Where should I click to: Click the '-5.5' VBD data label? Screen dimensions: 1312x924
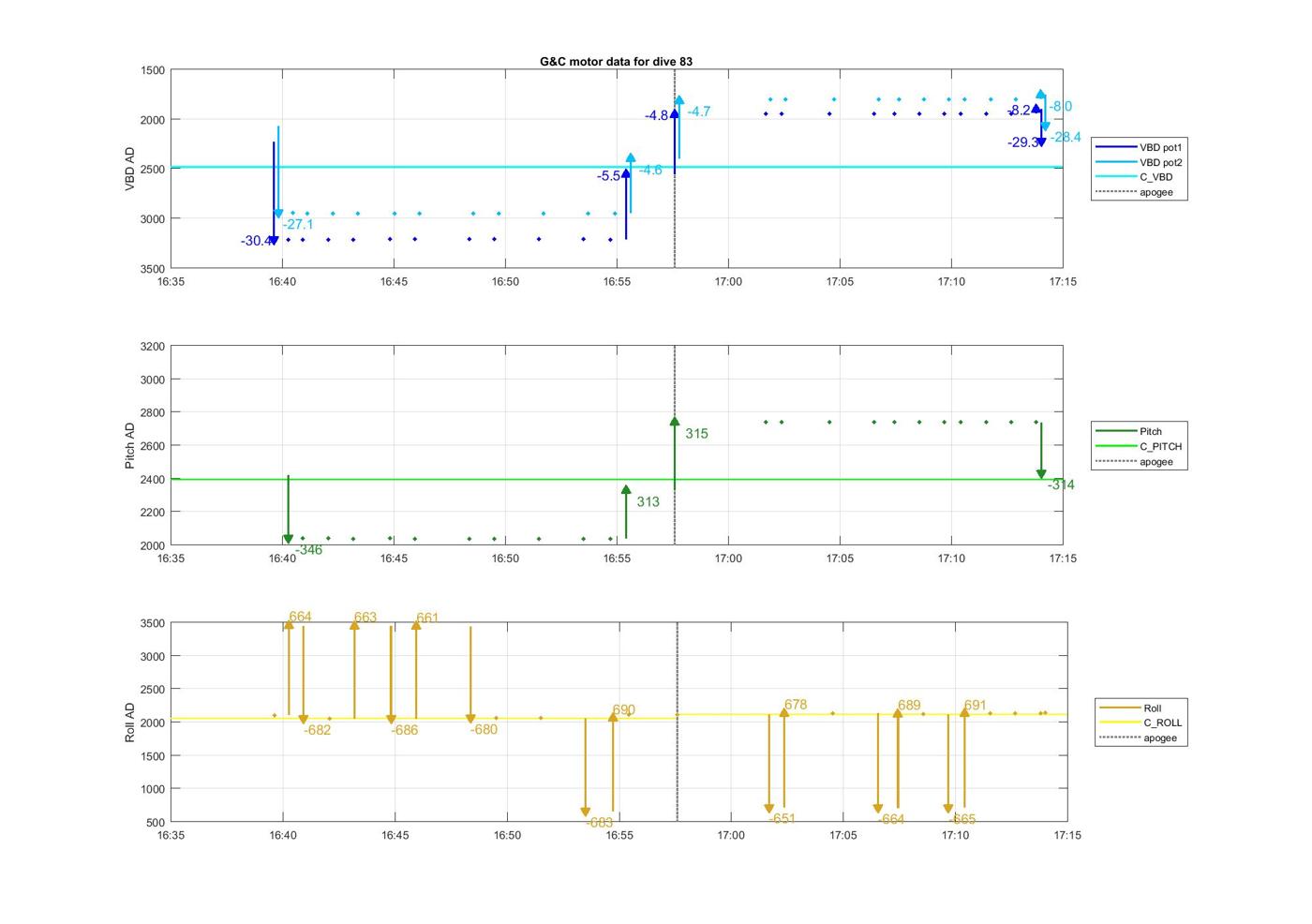(x=609, y=175)
